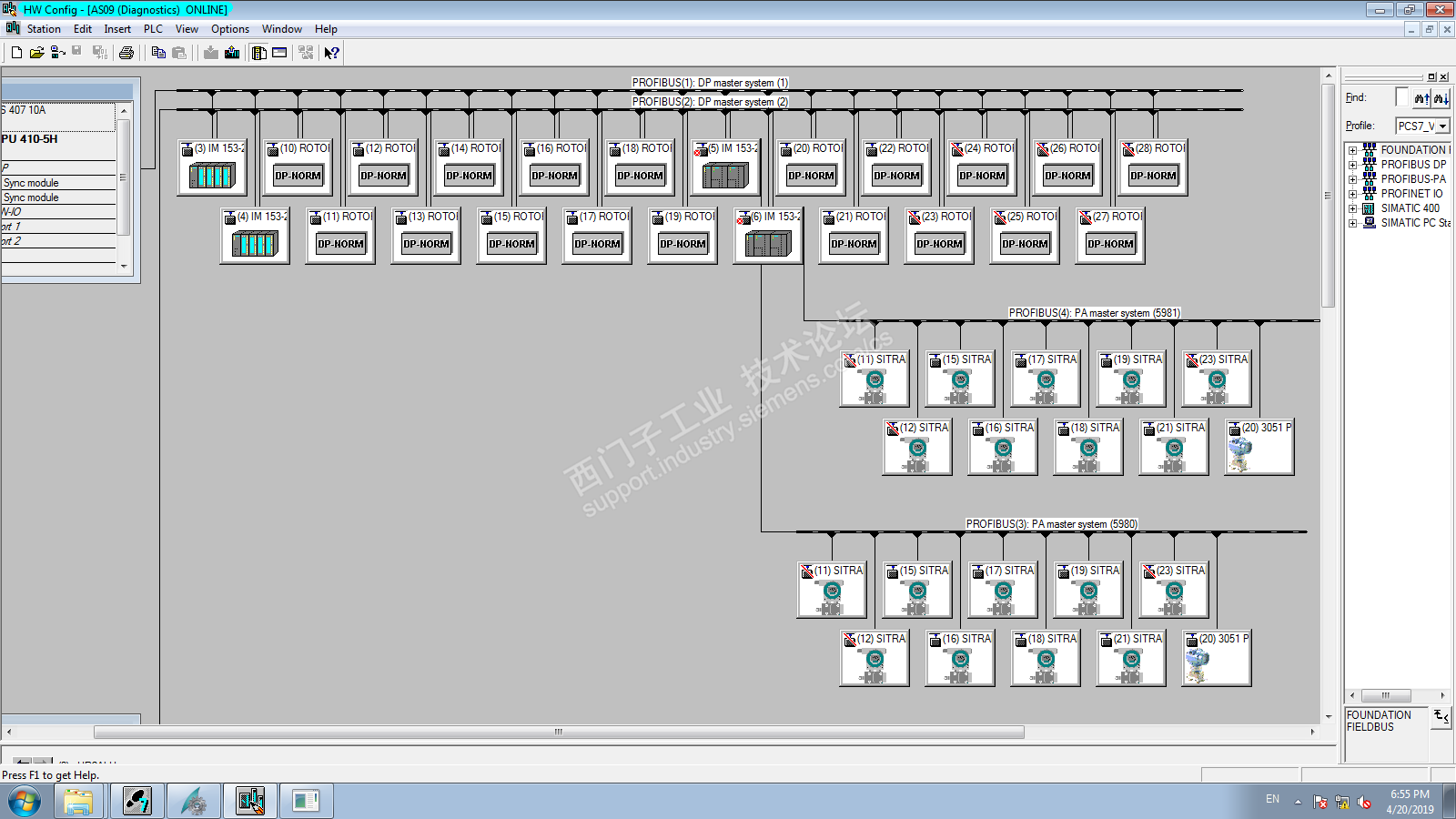The width and height of the screenshot is (1456, 819).
Task: Expand the PROFIBUS-PA catalog node
Action: 1352,179
